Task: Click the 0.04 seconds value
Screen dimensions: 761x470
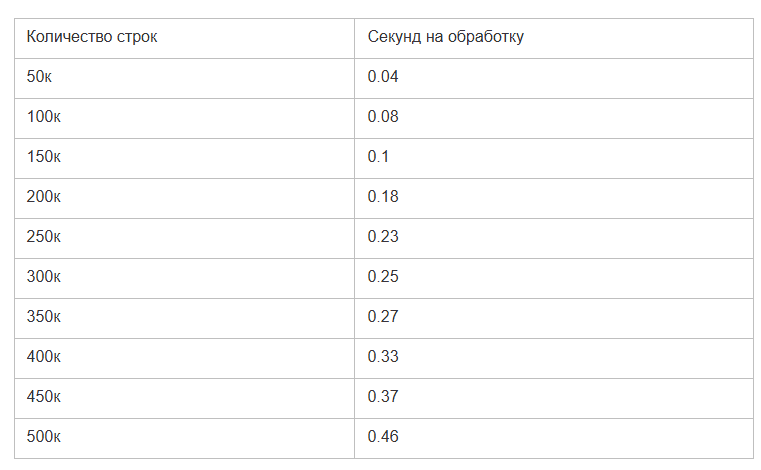Action: point(383,77)
